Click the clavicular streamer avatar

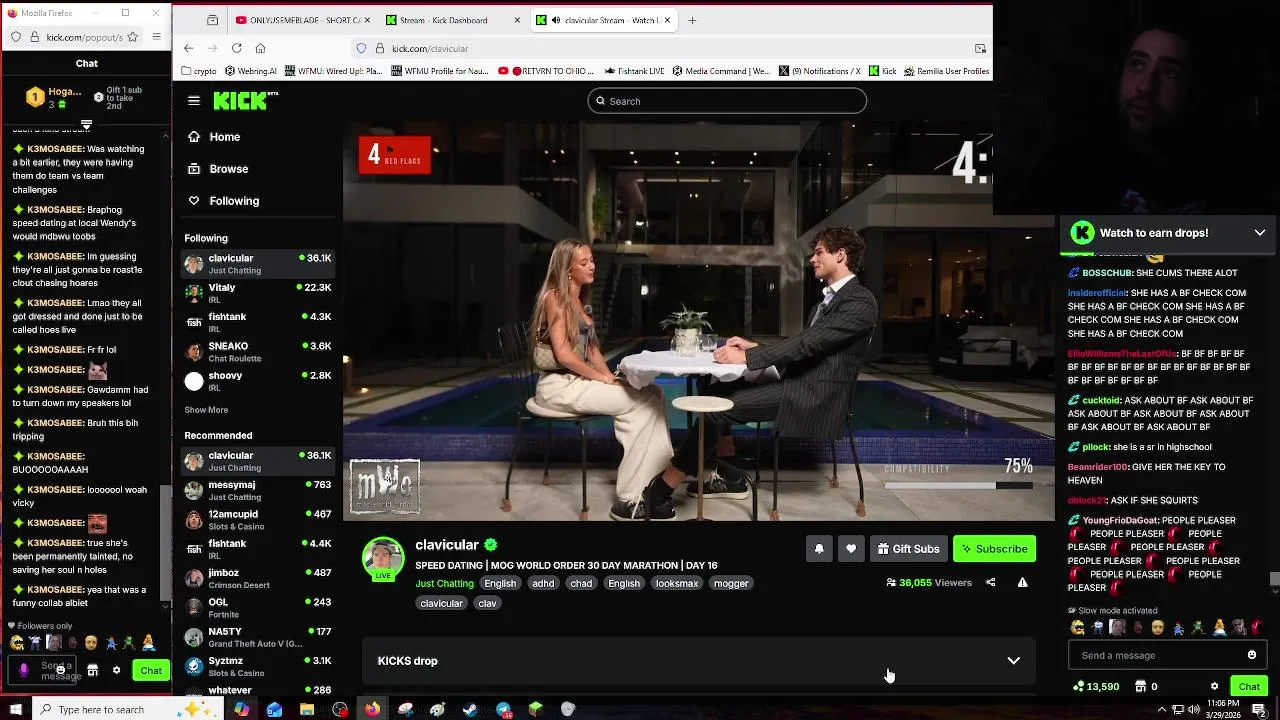point(383,558)
